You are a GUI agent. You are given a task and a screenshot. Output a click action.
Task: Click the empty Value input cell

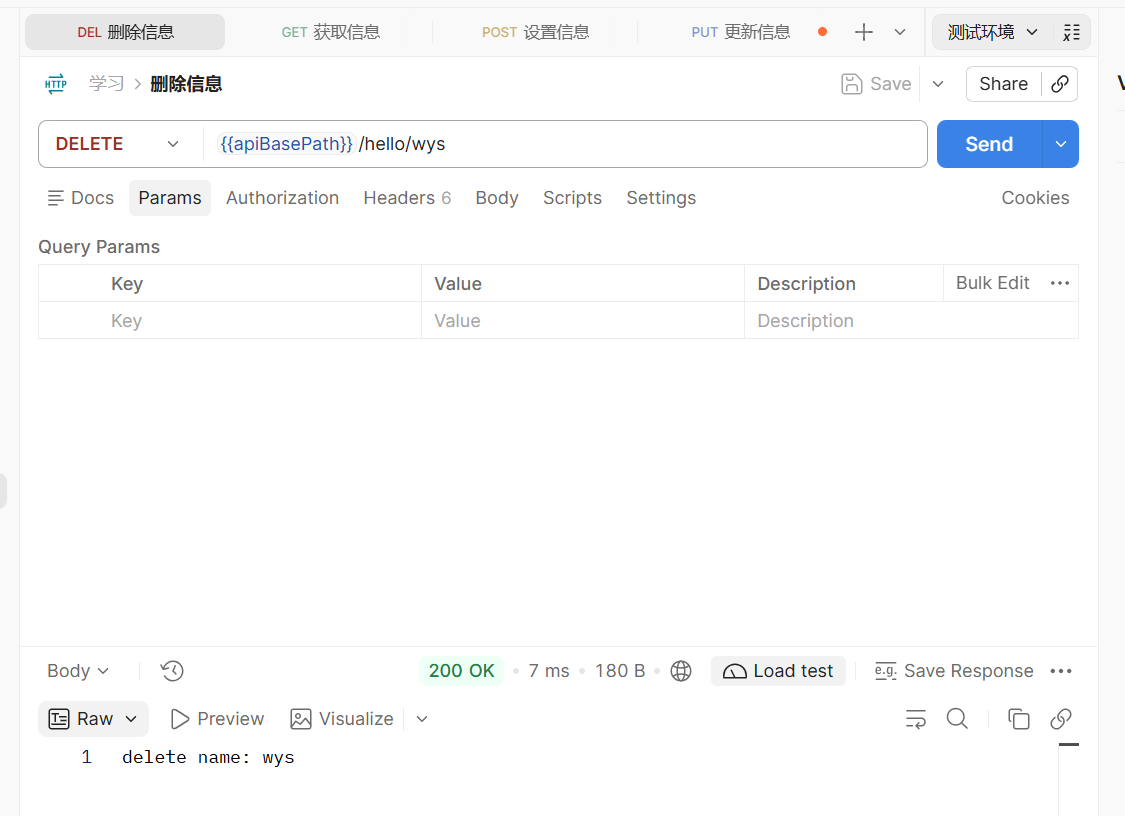583,321
